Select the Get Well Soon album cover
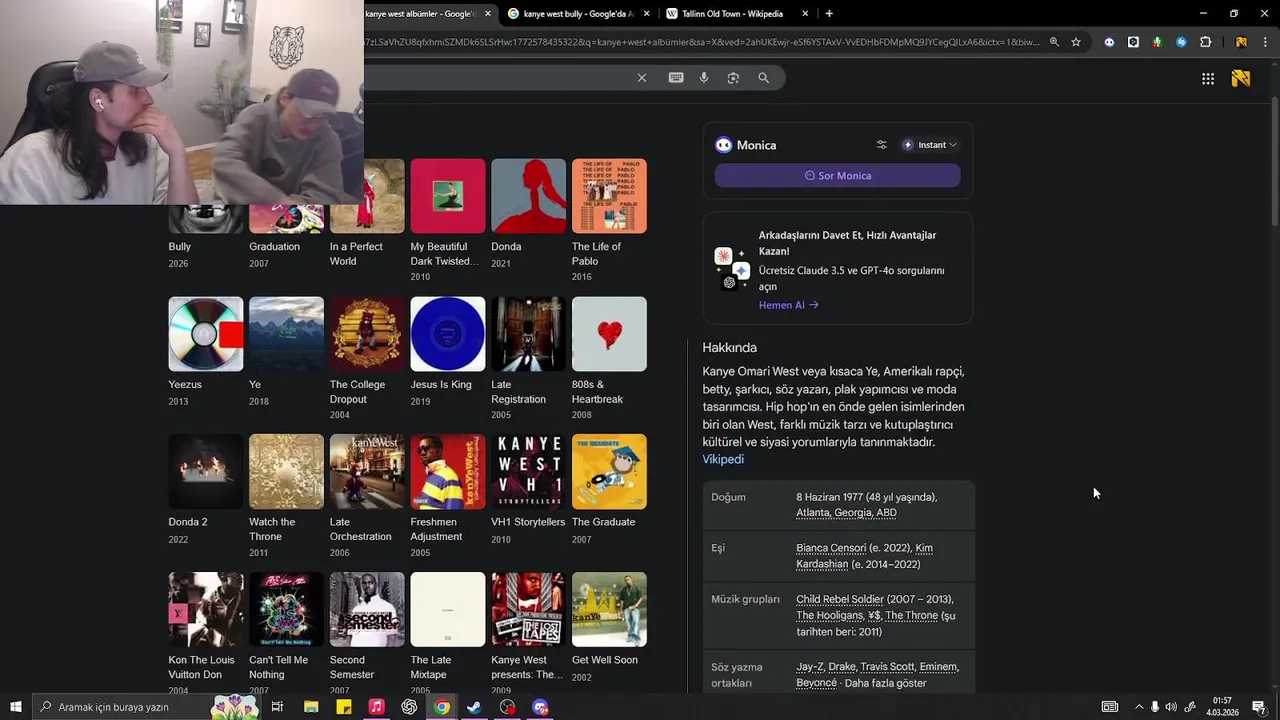This screenshot has width=1280, height=720. click(x=609, y=610)
